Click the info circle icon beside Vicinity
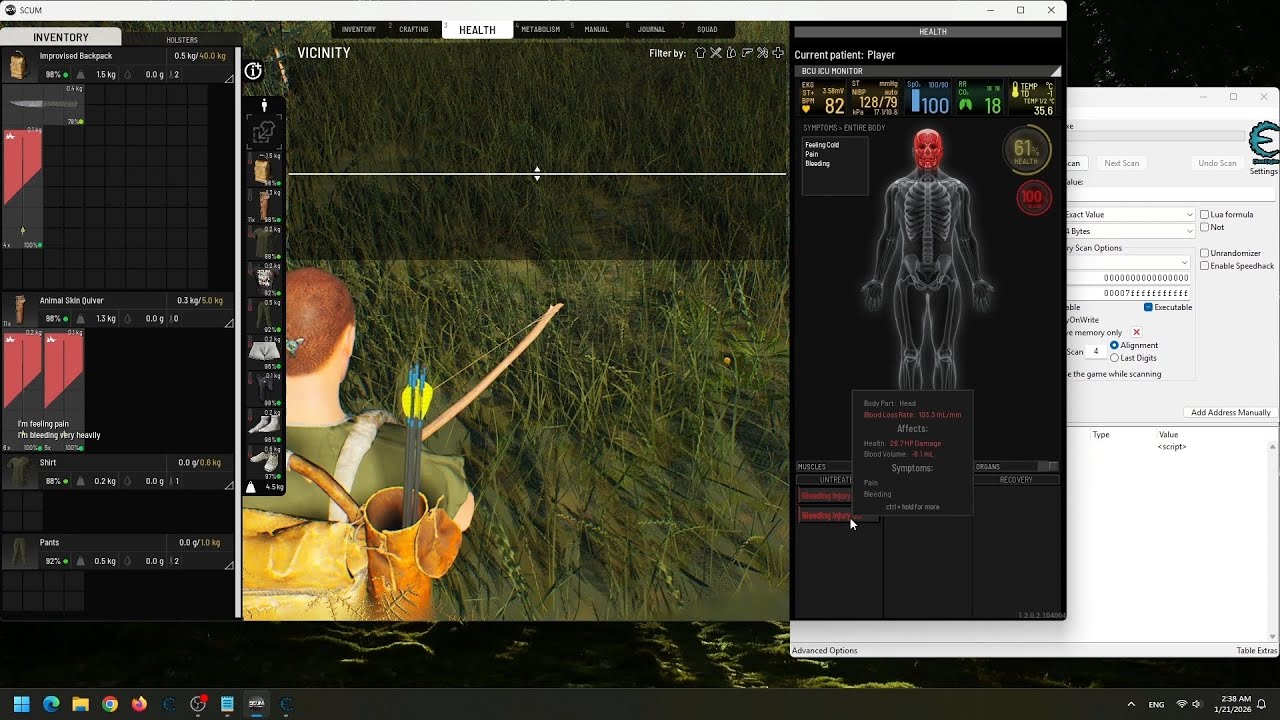 point(253,71)
